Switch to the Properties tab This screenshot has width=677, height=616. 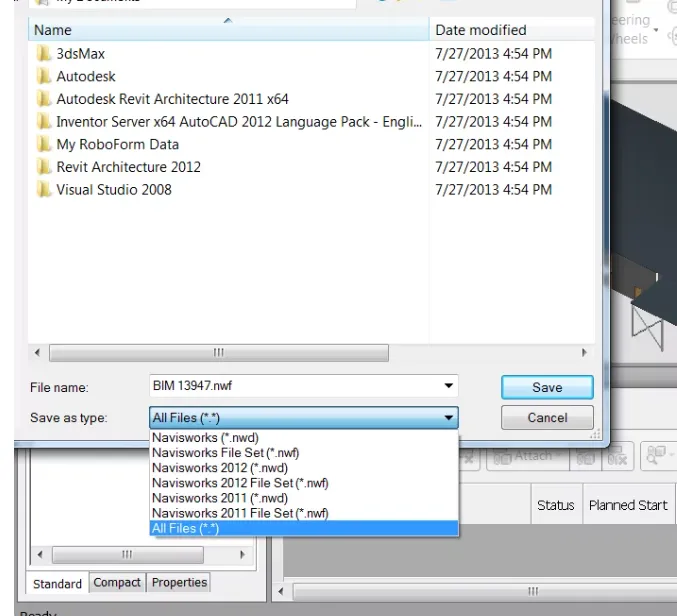179,583
